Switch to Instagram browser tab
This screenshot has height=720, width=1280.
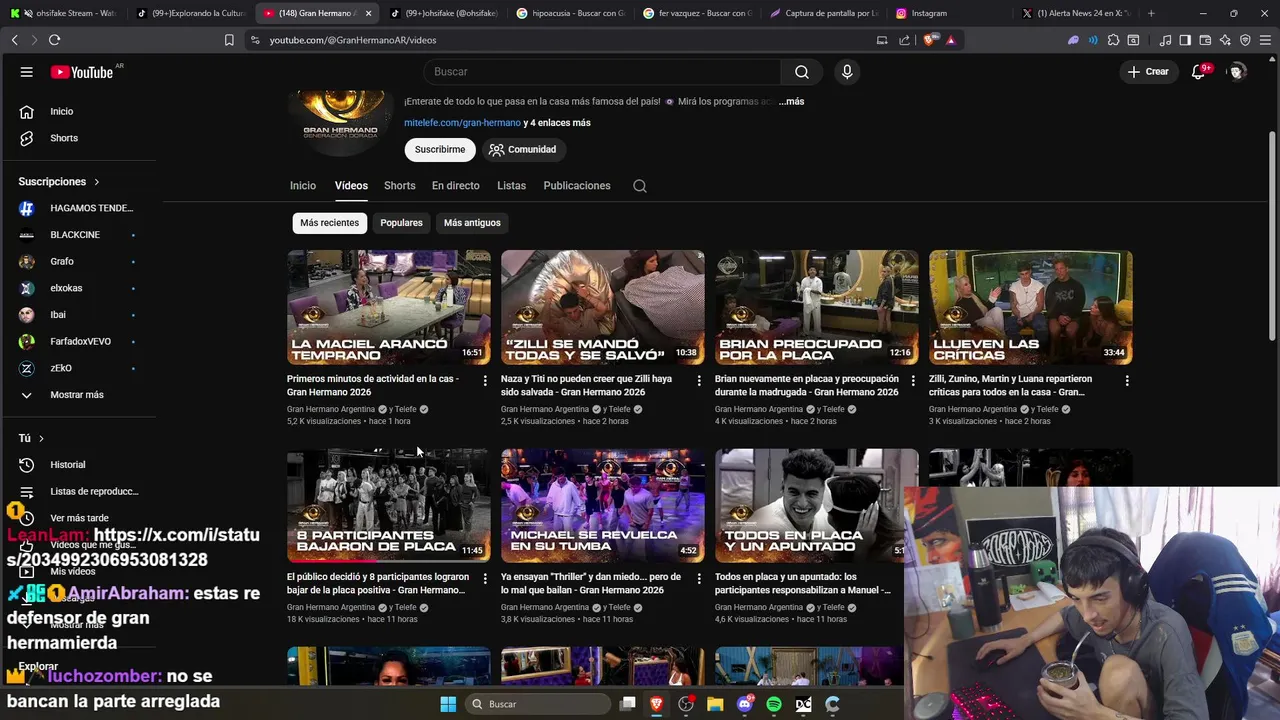coord(948,13)
